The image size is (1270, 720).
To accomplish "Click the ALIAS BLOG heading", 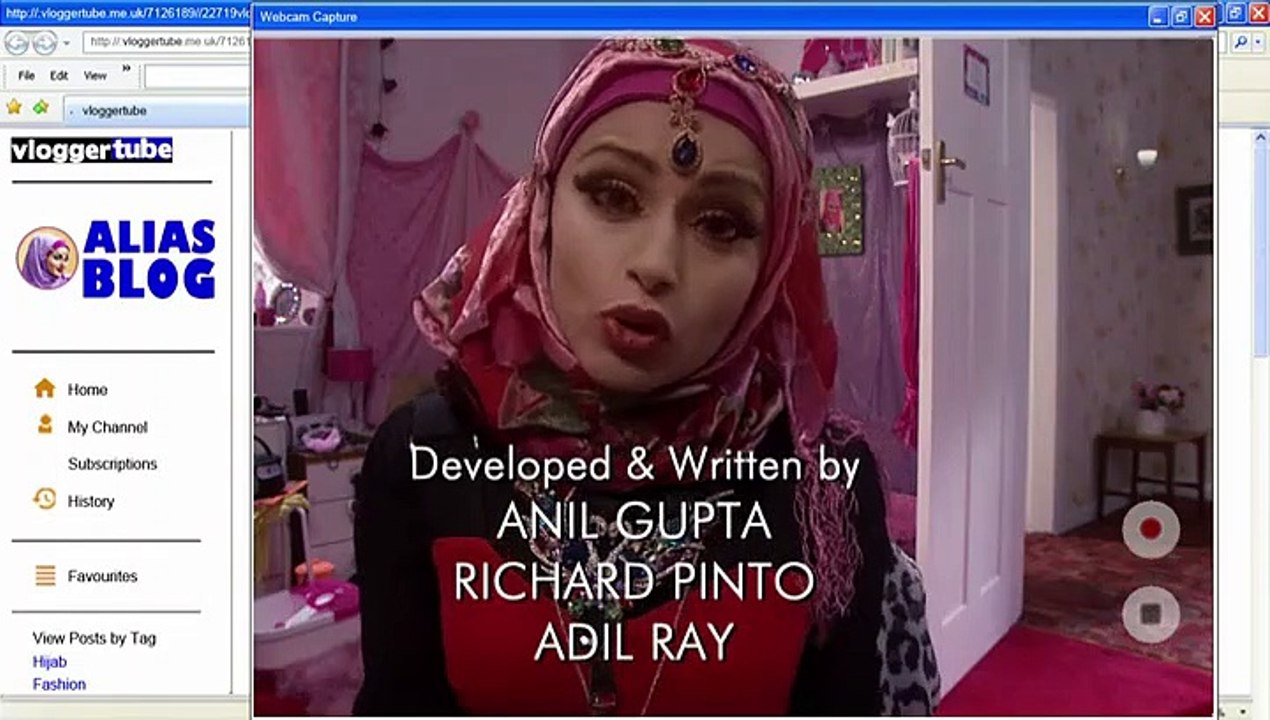I will (149, 258).
